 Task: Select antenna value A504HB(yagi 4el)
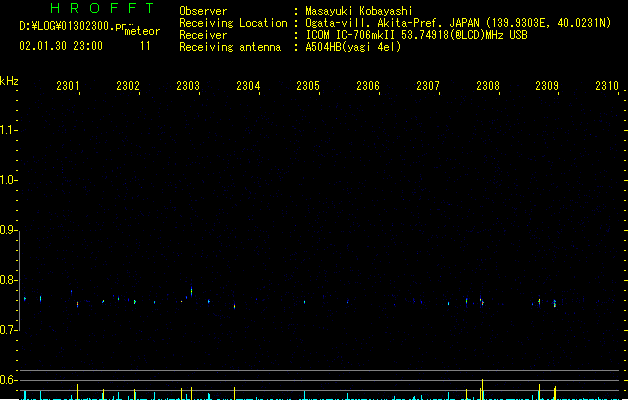tap(353, 47)
